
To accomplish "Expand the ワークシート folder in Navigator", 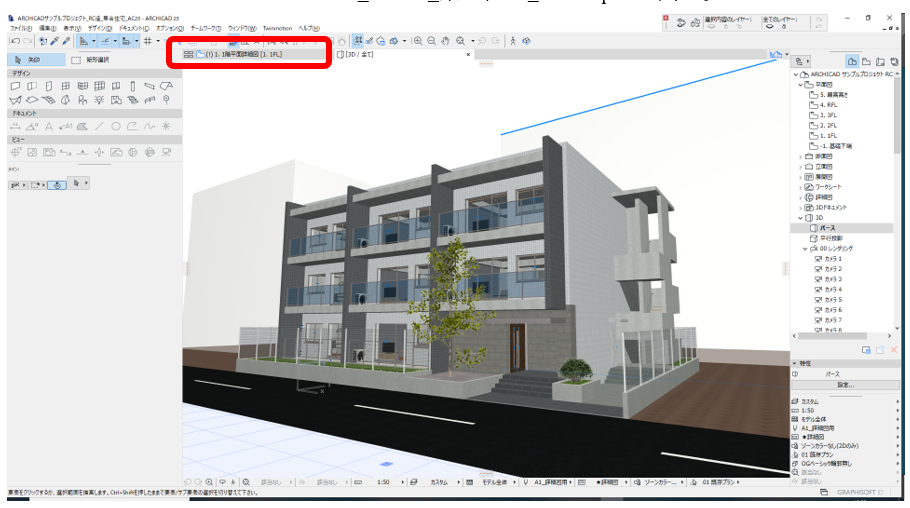I will coord(800,188).
